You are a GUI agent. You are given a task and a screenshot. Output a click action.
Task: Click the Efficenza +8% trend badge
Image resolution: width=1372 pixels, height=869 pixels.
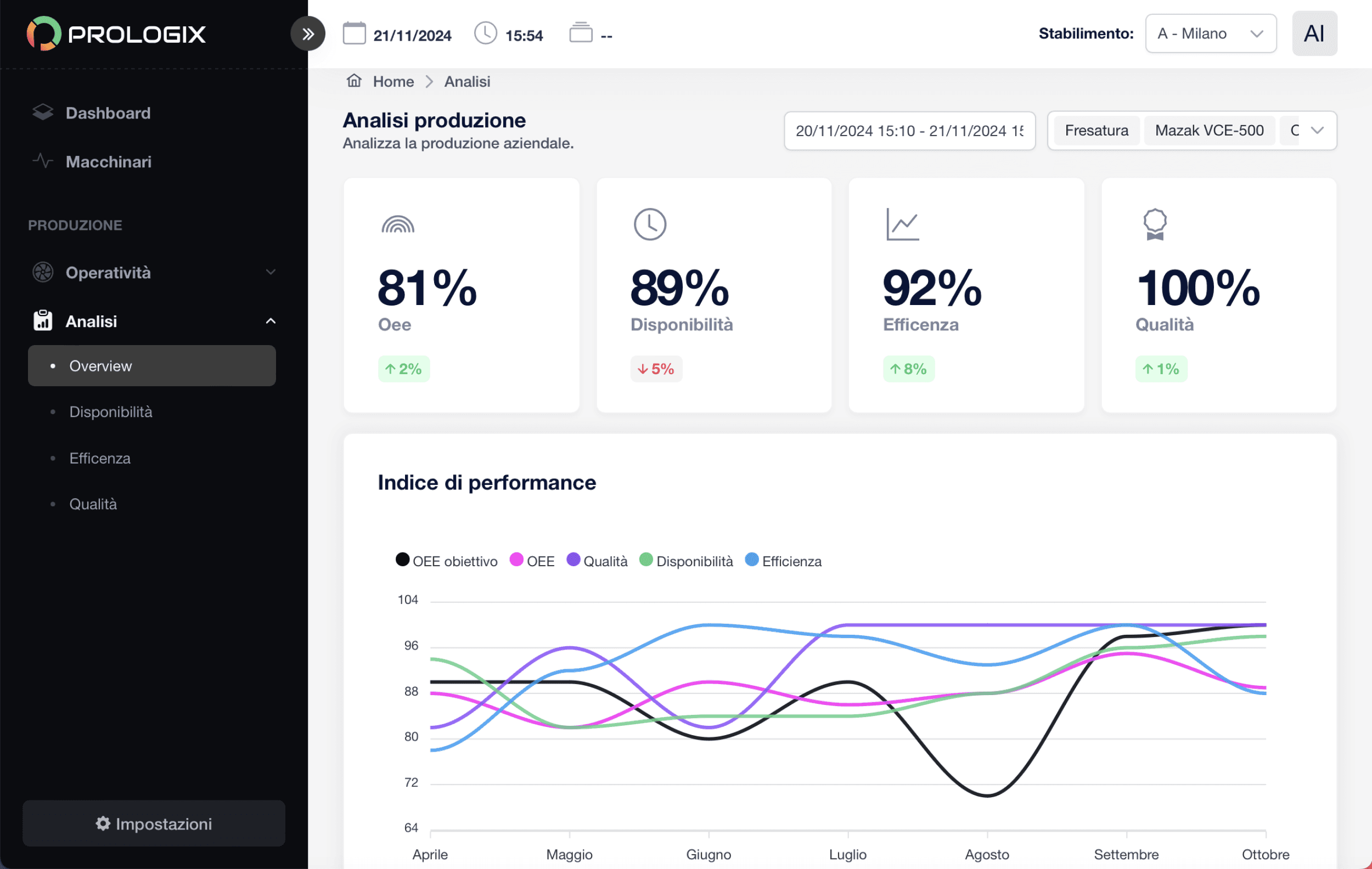(x=908, y=369)
